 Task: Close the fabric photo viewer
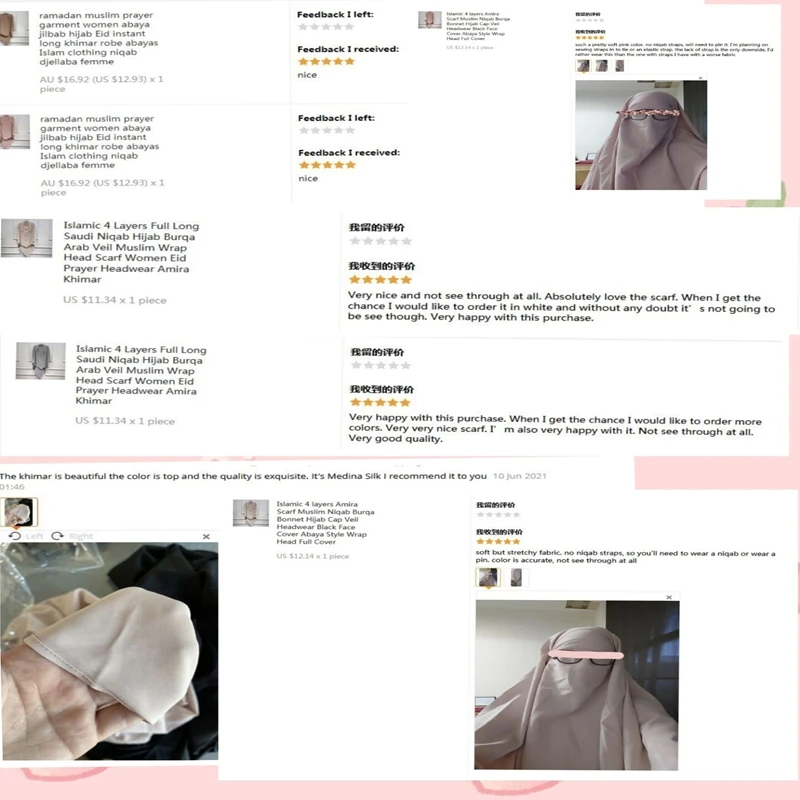coord(206,536)
